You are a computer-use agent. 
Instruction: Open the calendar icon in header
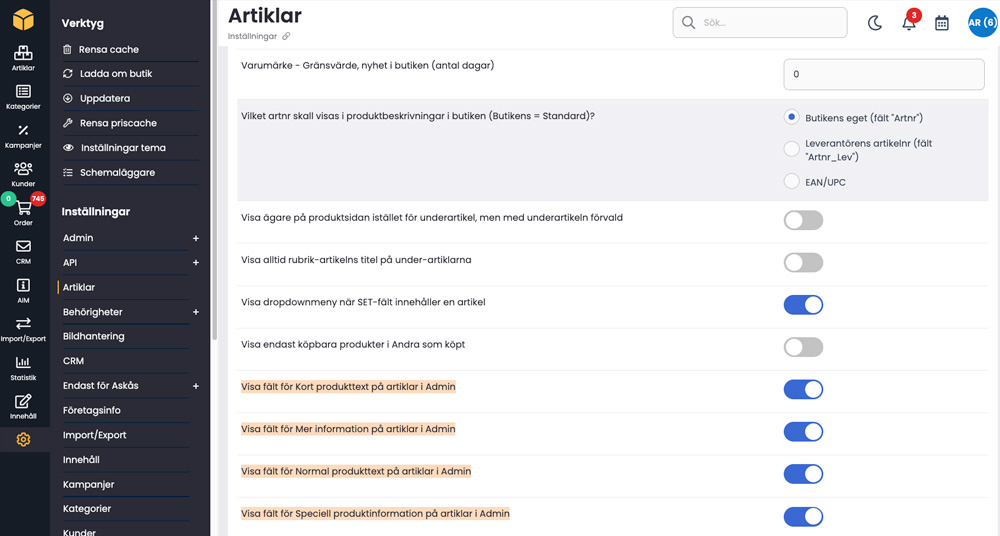(x=941, y=23)
